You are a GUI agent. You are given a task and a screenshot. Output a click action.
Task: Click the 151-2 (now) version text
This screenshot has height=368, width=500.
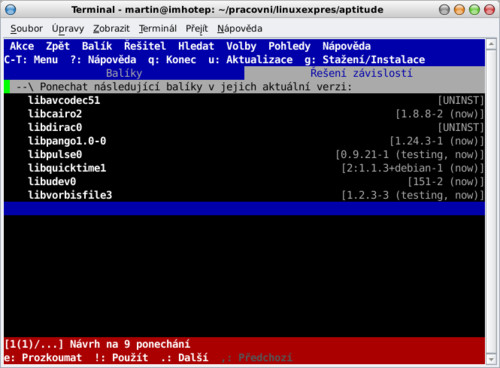(x=445, y=182)
